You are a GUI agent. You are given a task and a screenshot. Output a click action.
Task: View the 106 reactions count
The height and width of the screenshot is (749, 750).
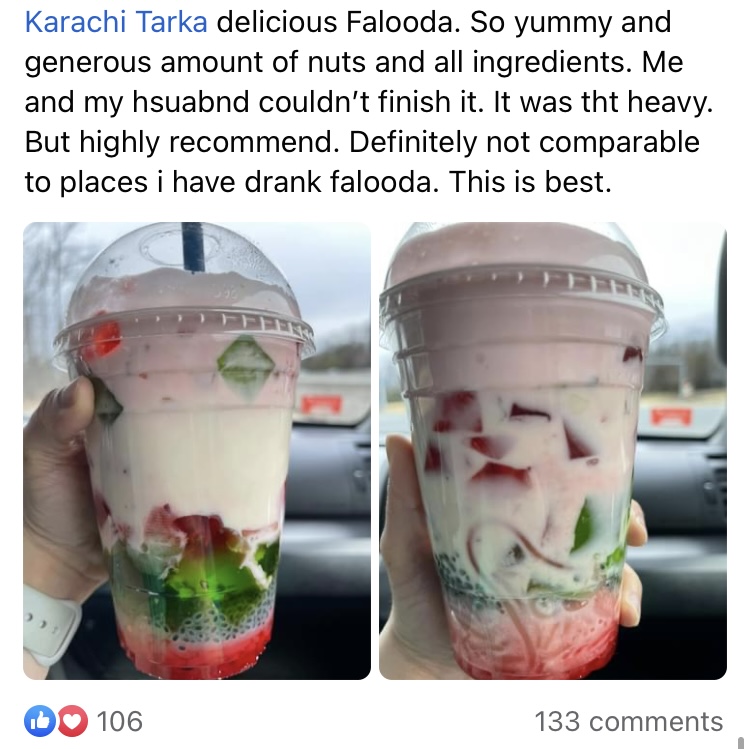coord(120,721)
